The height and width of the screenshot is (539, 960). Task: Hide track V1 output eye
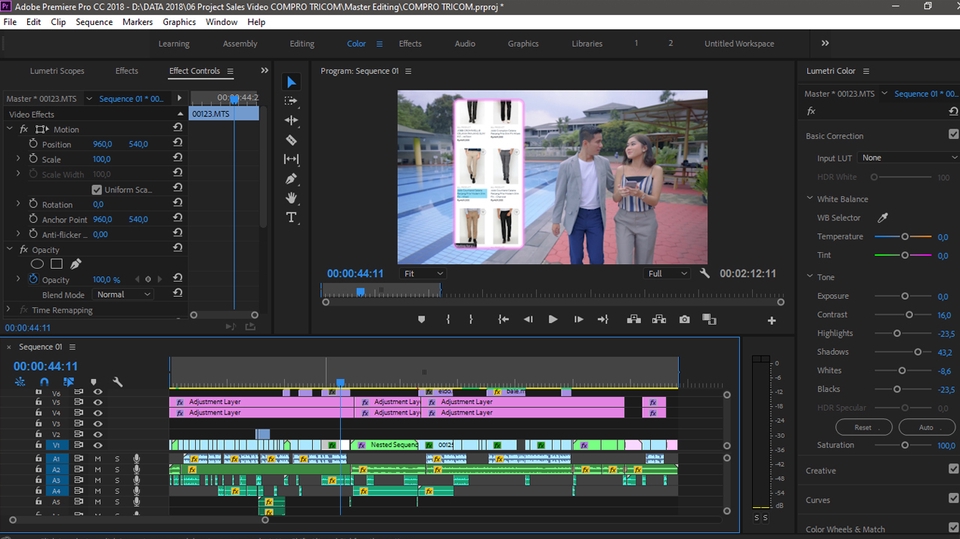[x=97, y=445]
